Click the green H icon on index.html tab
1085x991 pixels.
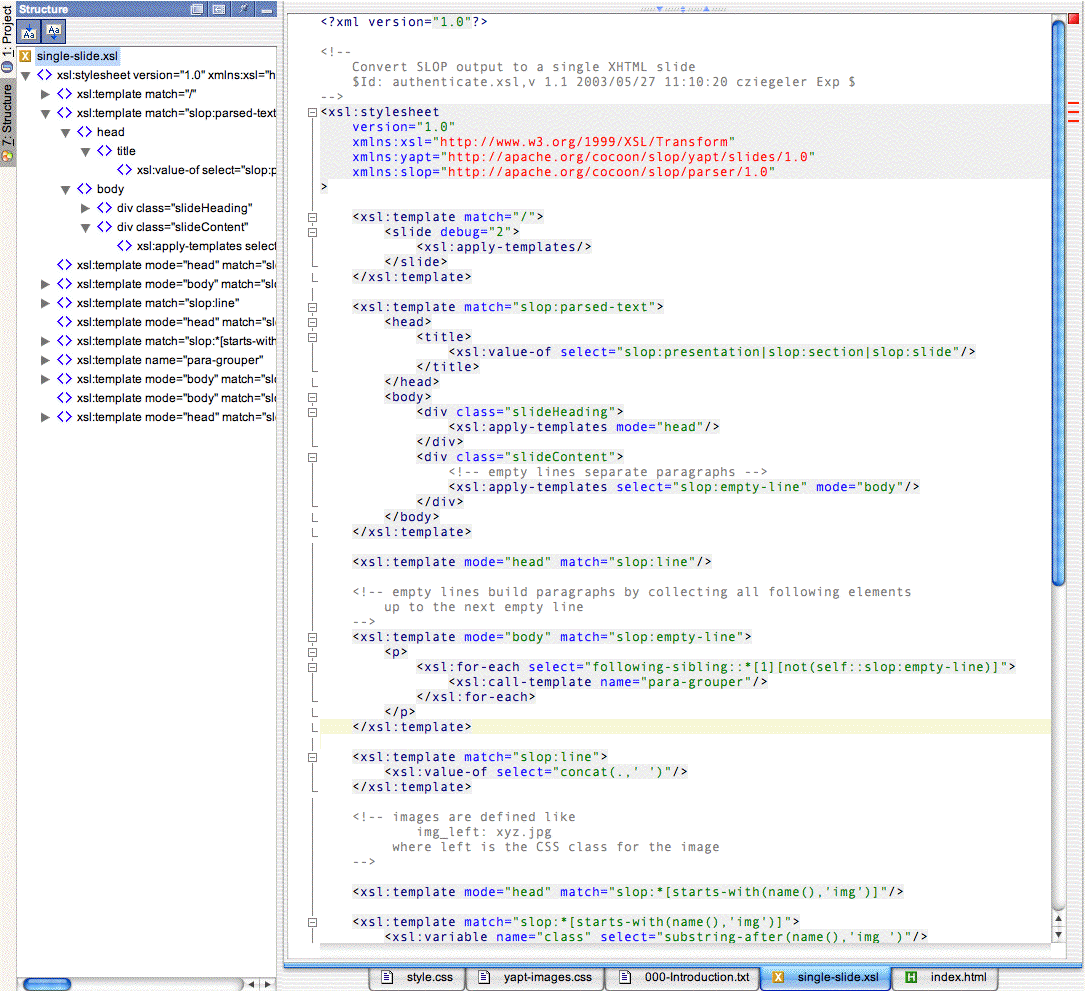point(911,977)
